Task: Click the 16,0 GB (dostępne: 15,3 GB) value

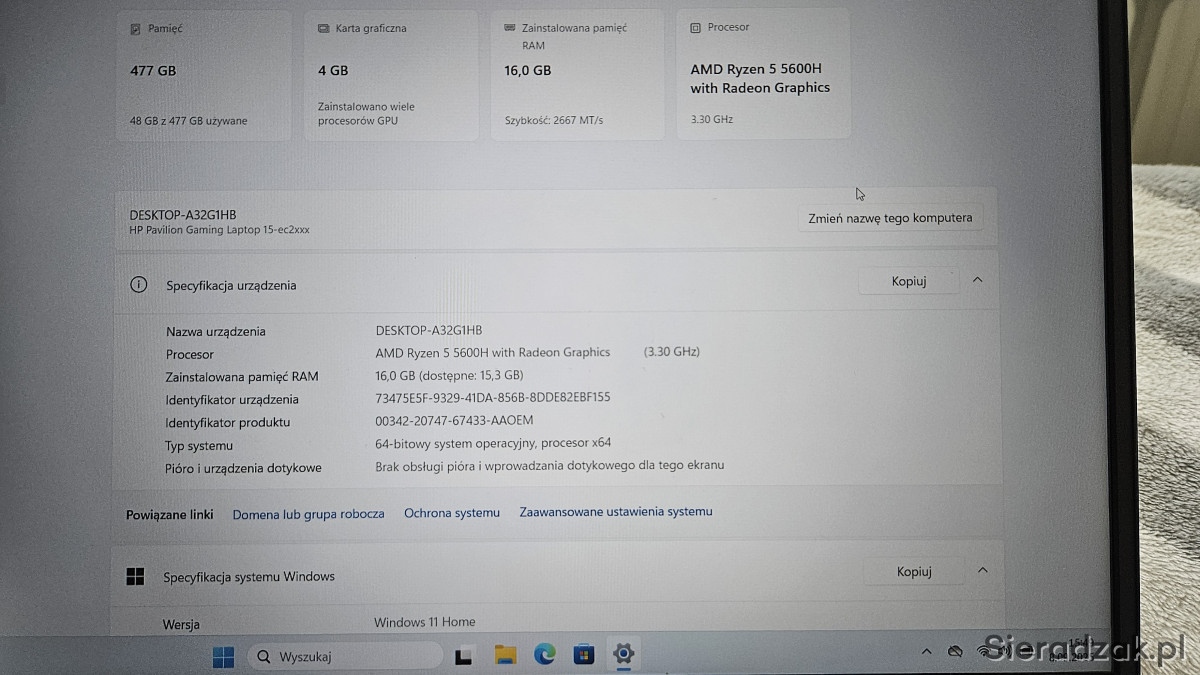Action: click(449, 376)
